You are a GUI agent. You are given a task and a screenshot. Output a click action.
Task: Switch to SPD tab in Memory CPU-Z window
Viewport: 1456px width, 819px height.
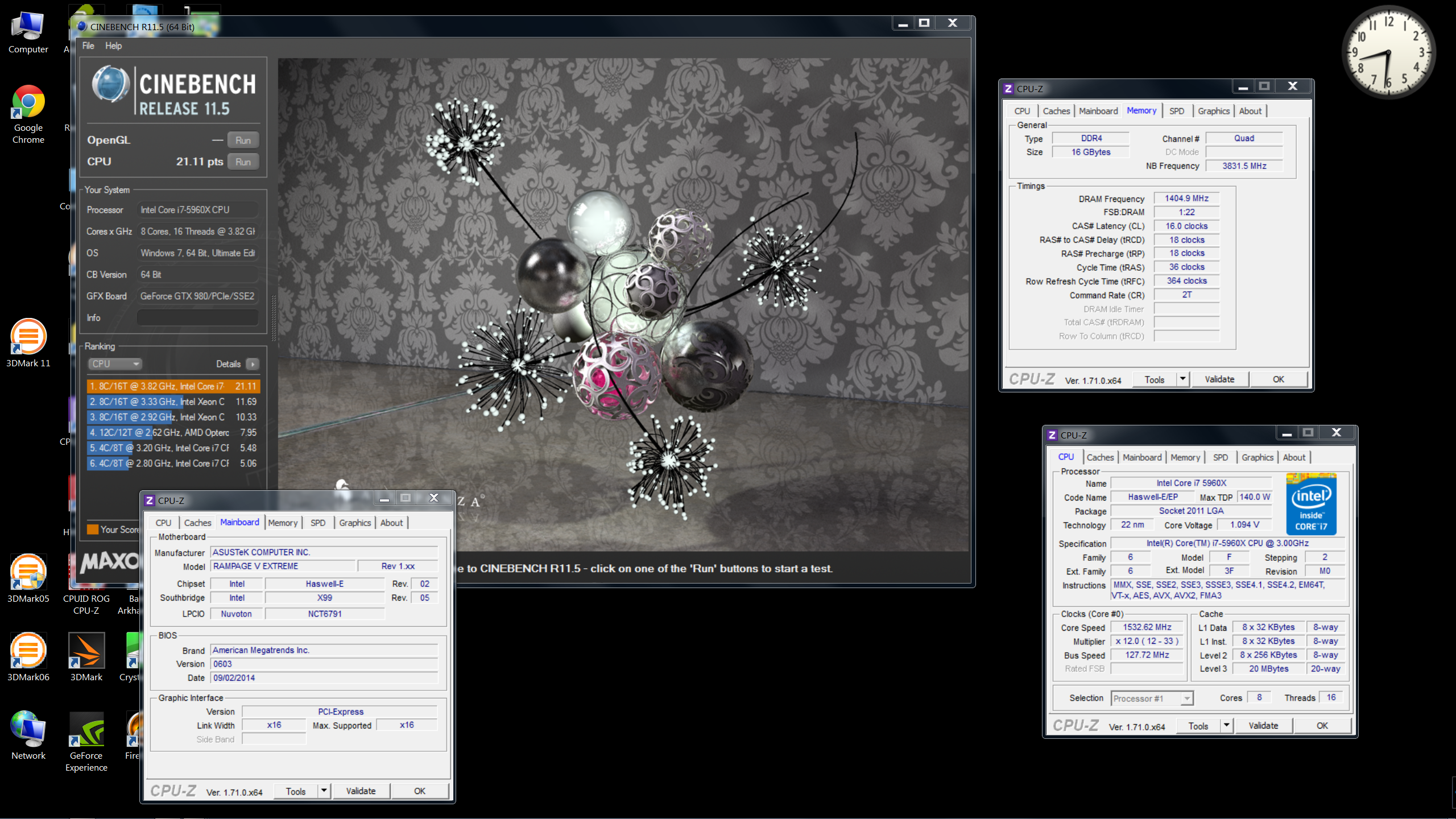(1177, 111)
